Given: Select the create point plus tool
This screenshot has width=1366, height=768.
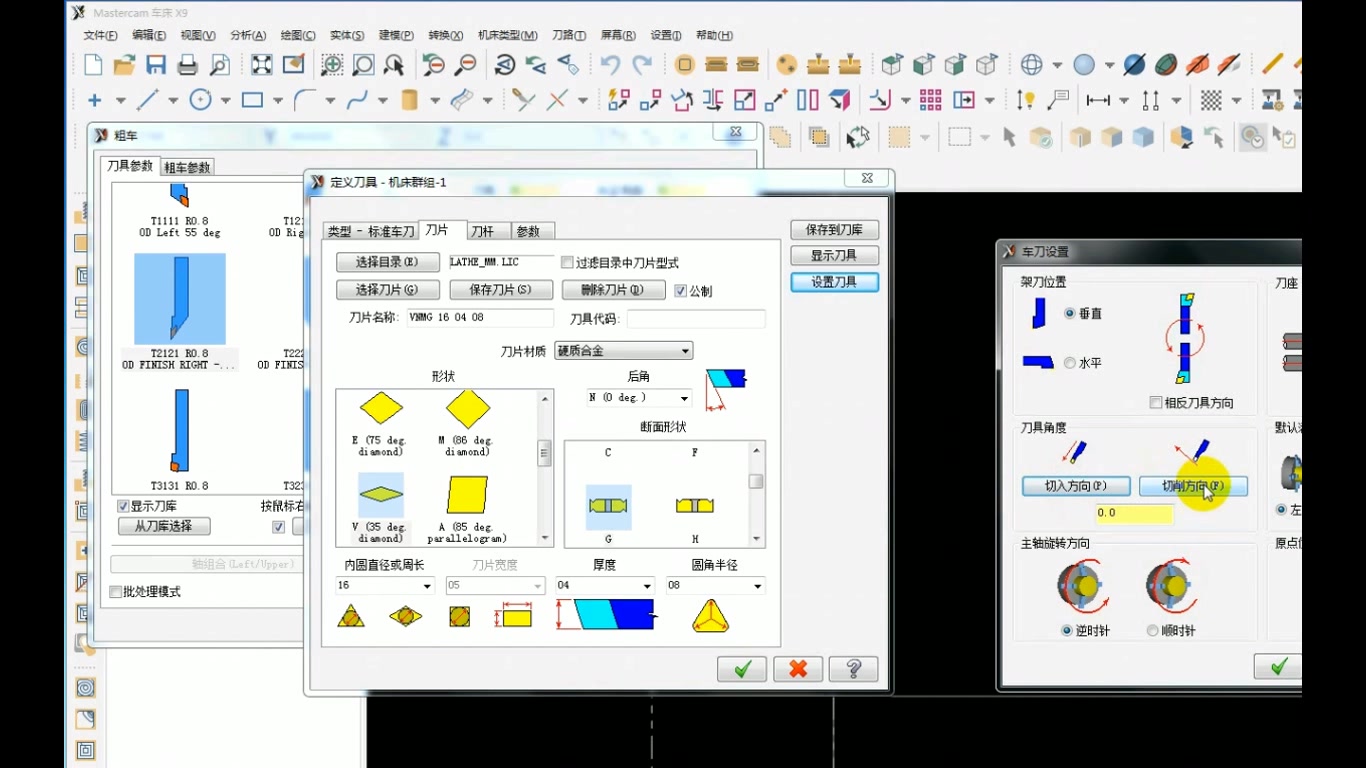Looking at the screenshot, I should click(x=95, y=100).
